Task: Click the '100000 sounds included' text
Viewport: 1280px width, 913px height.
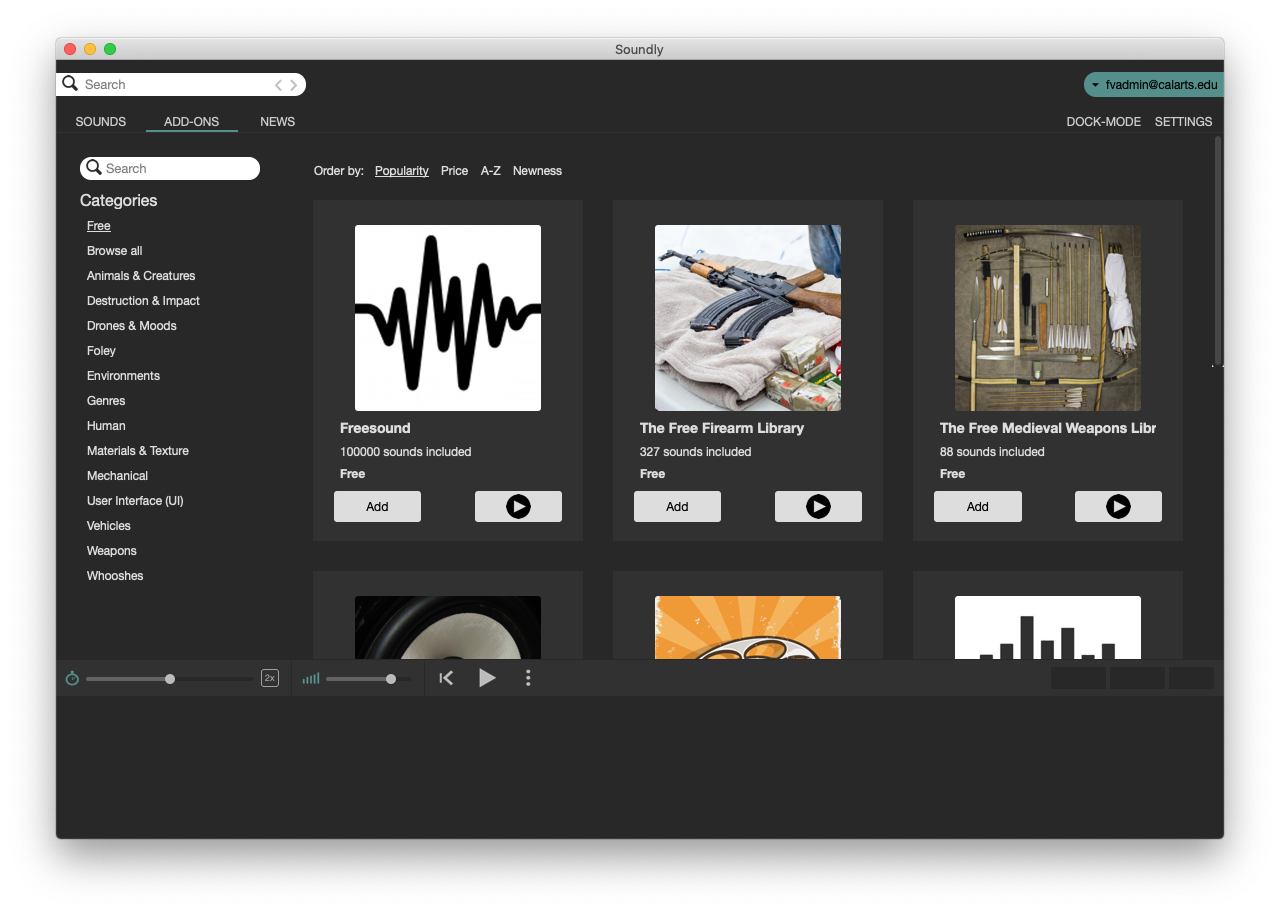Action: [x=405, y=452]
